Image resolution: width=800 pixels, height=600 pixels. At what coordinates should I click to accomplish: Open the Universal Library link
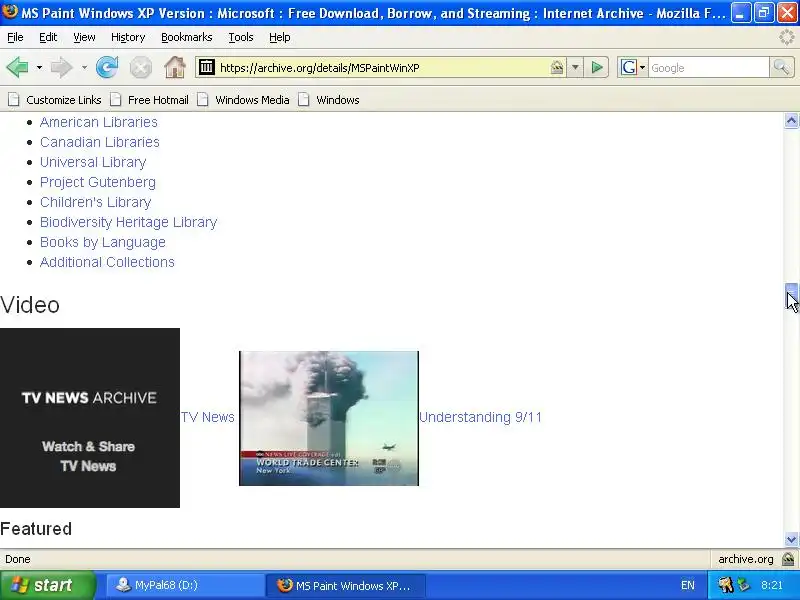(93, 162)
